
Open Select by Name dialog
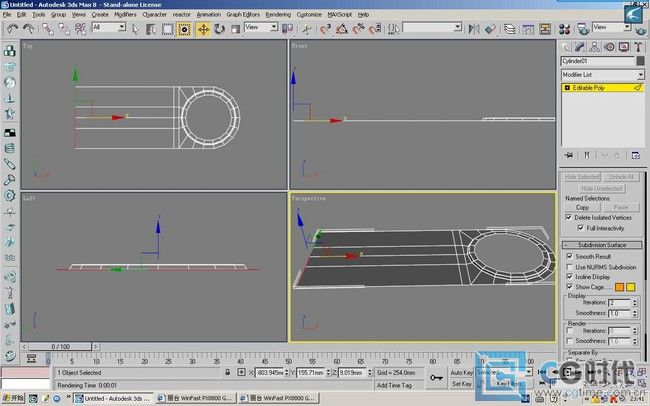pyautogui.click(x=151, y=29)
